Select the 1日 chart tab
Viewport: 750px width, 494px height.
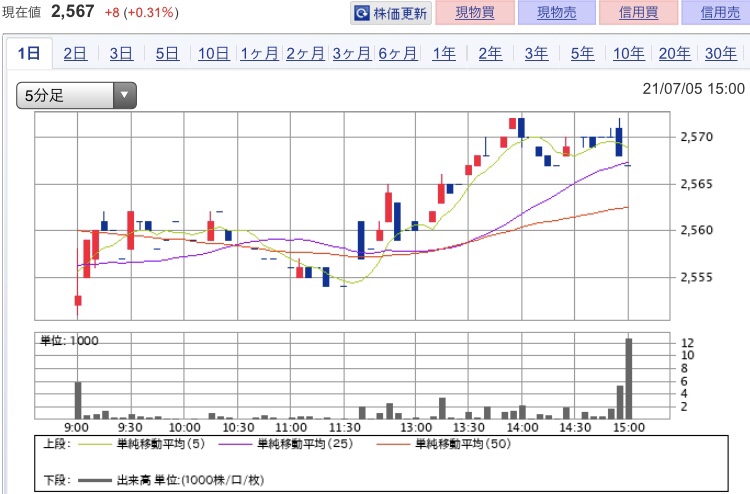(x=29, y=53)
